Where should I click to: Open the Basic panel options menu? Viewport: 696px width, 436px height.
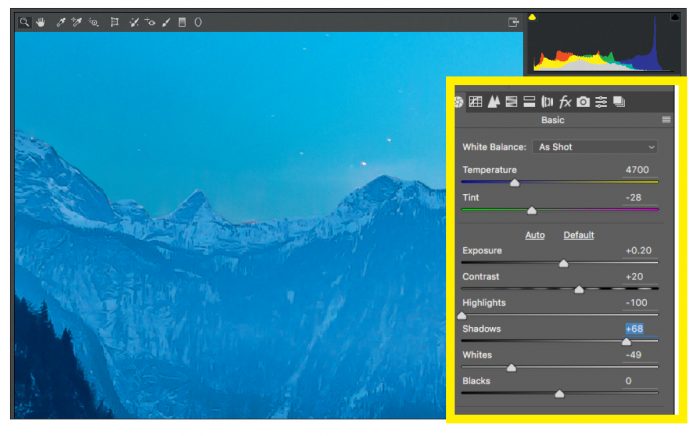click(x=666, y=120)
